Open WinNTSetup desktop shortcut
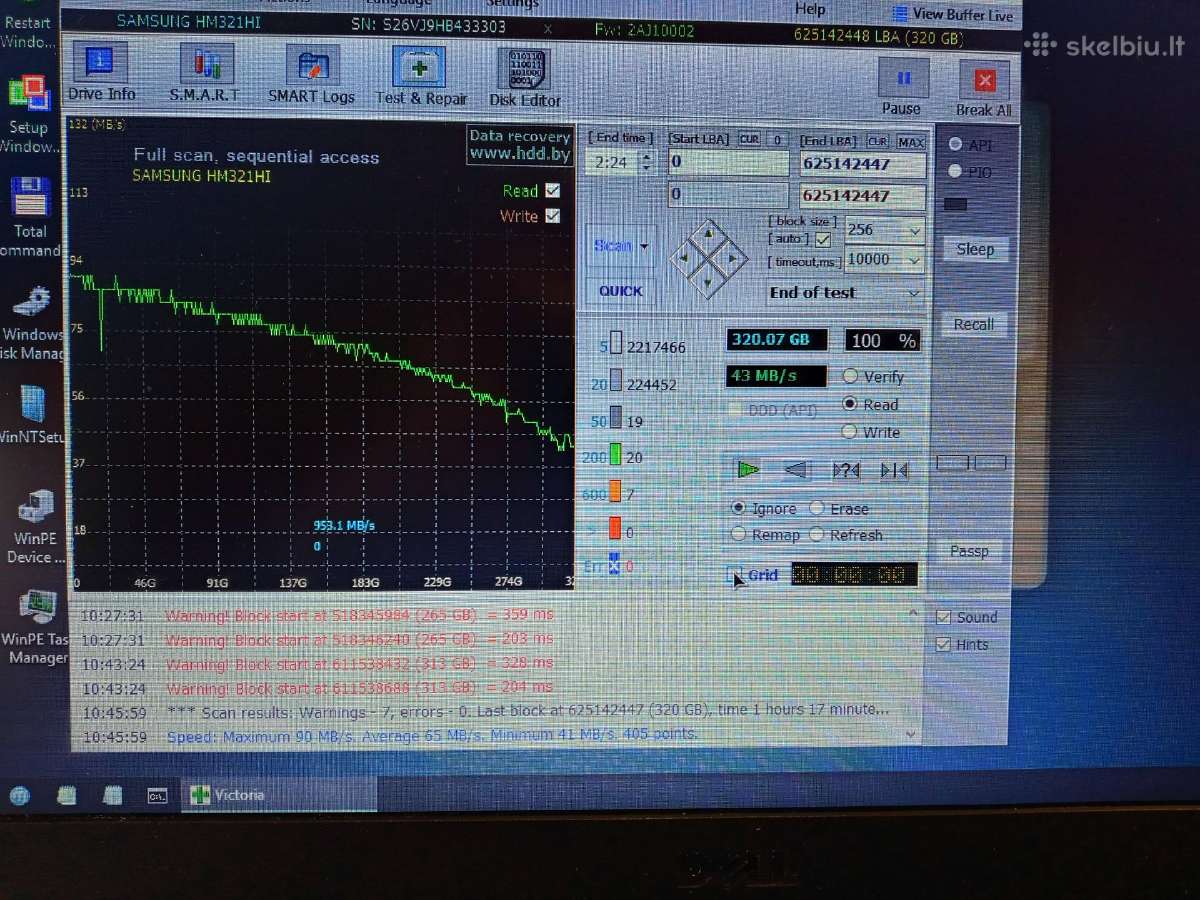 click(x=32, y=414)
